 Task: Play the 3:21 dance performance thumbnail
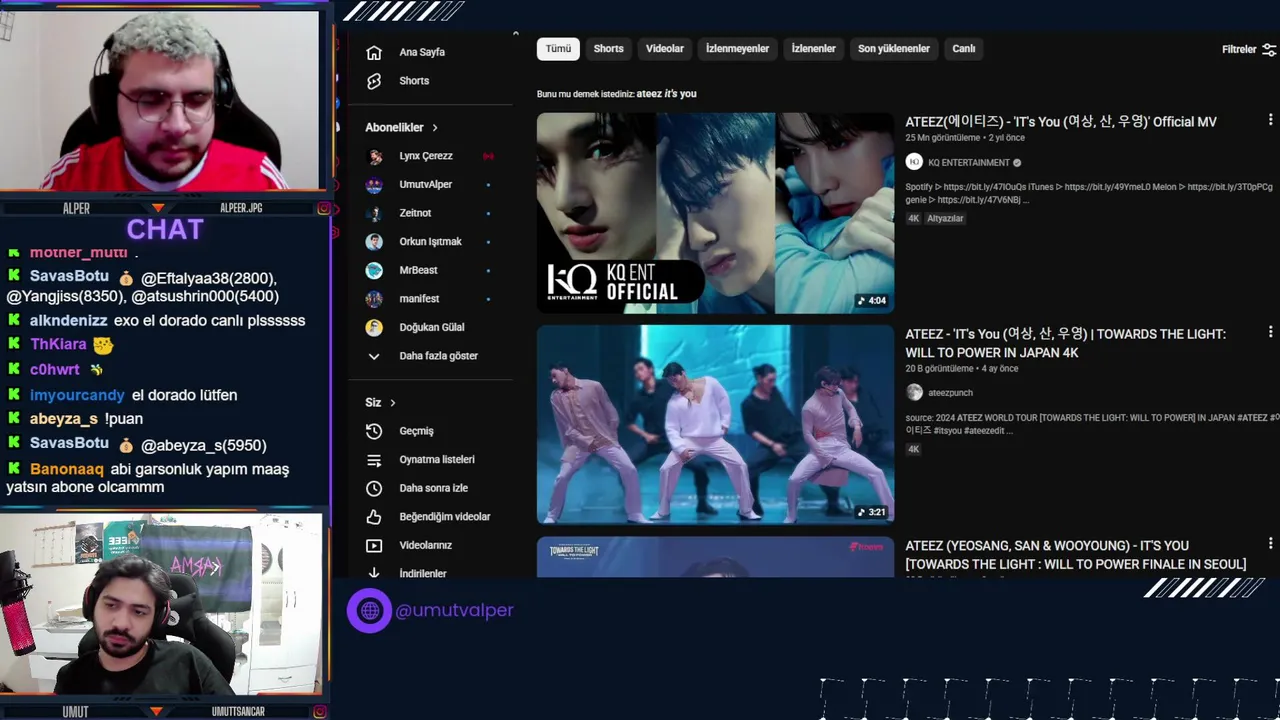pyautogui.click(x=716, y=424)
